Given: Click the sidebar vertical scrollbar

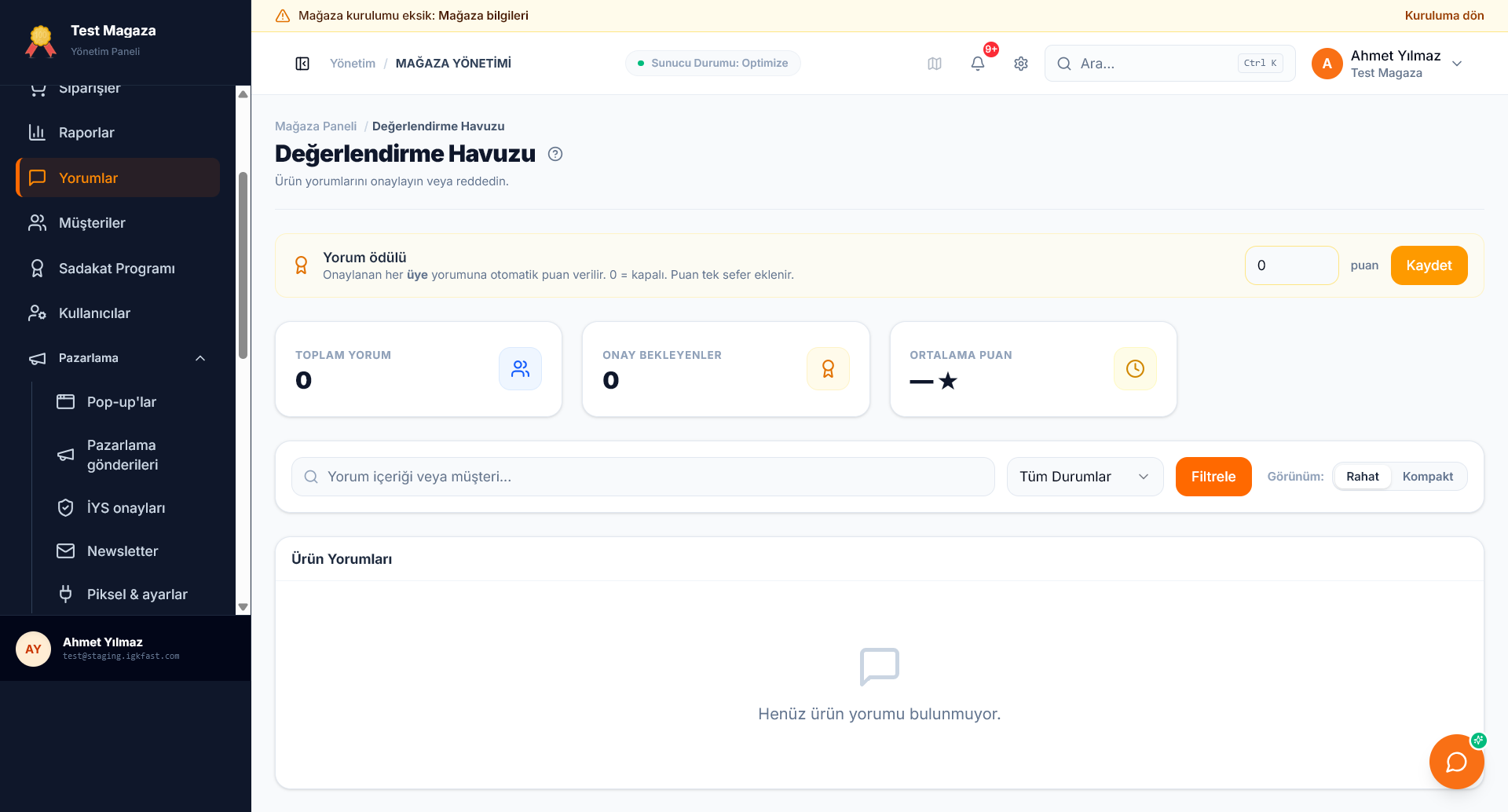Looking at the screenshot, I should point(243,267).
